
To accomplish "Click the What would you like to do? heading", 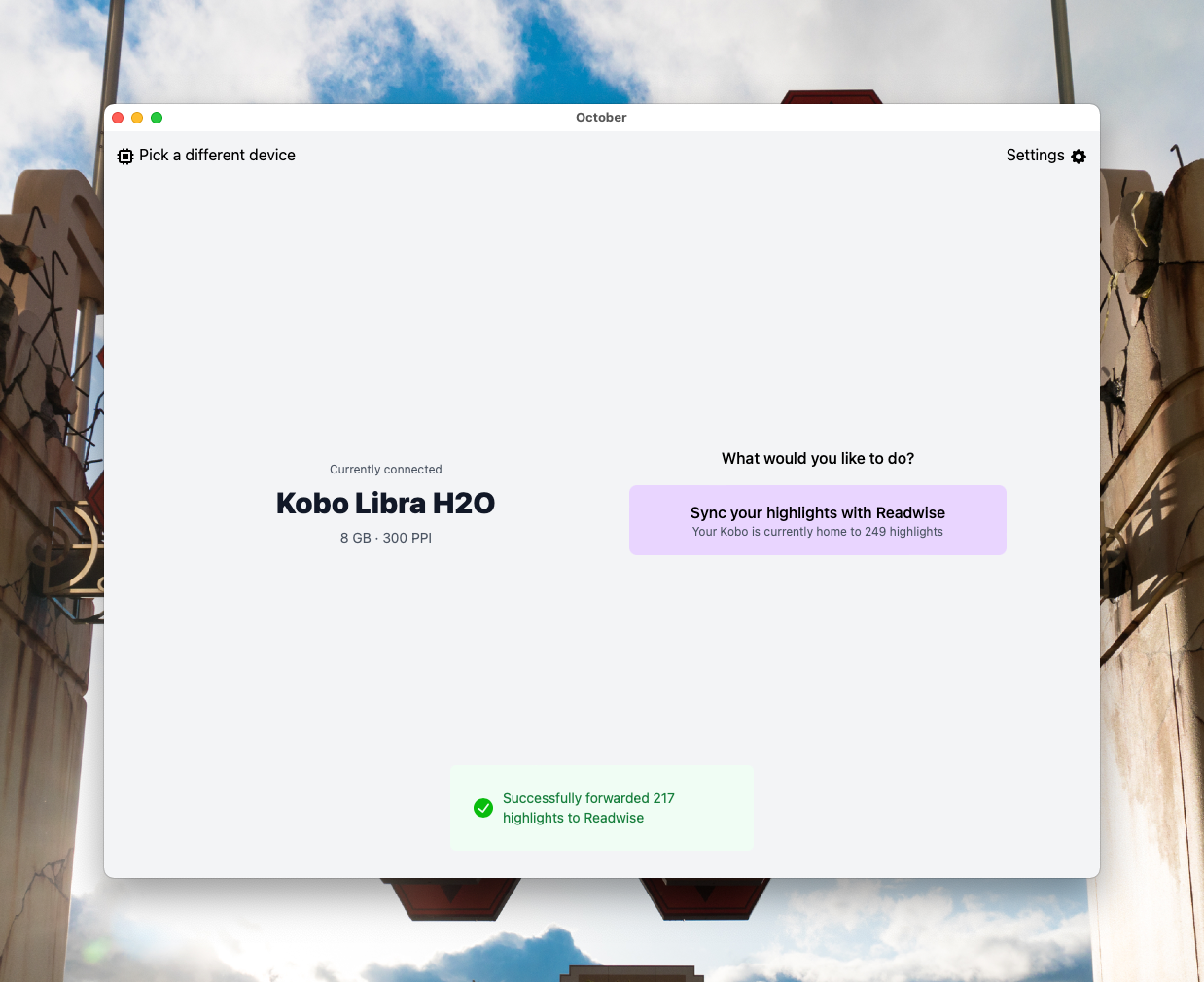I will 818,459.
